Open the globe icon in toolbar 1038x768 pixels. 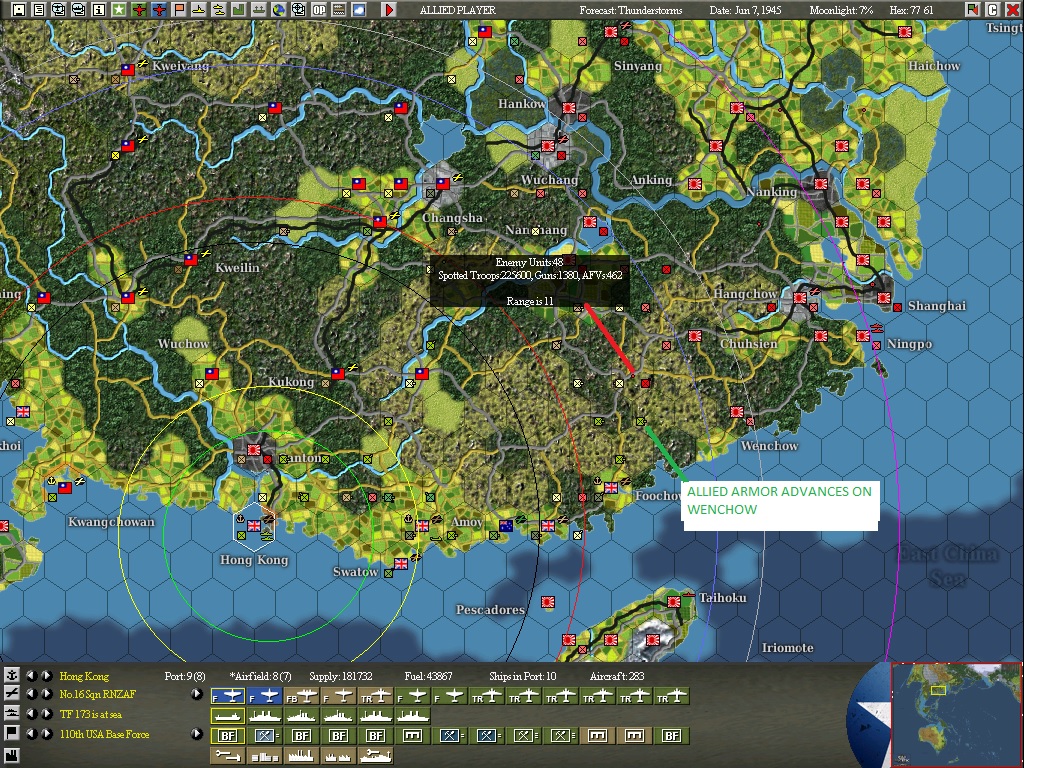click(x=279, y=10)
